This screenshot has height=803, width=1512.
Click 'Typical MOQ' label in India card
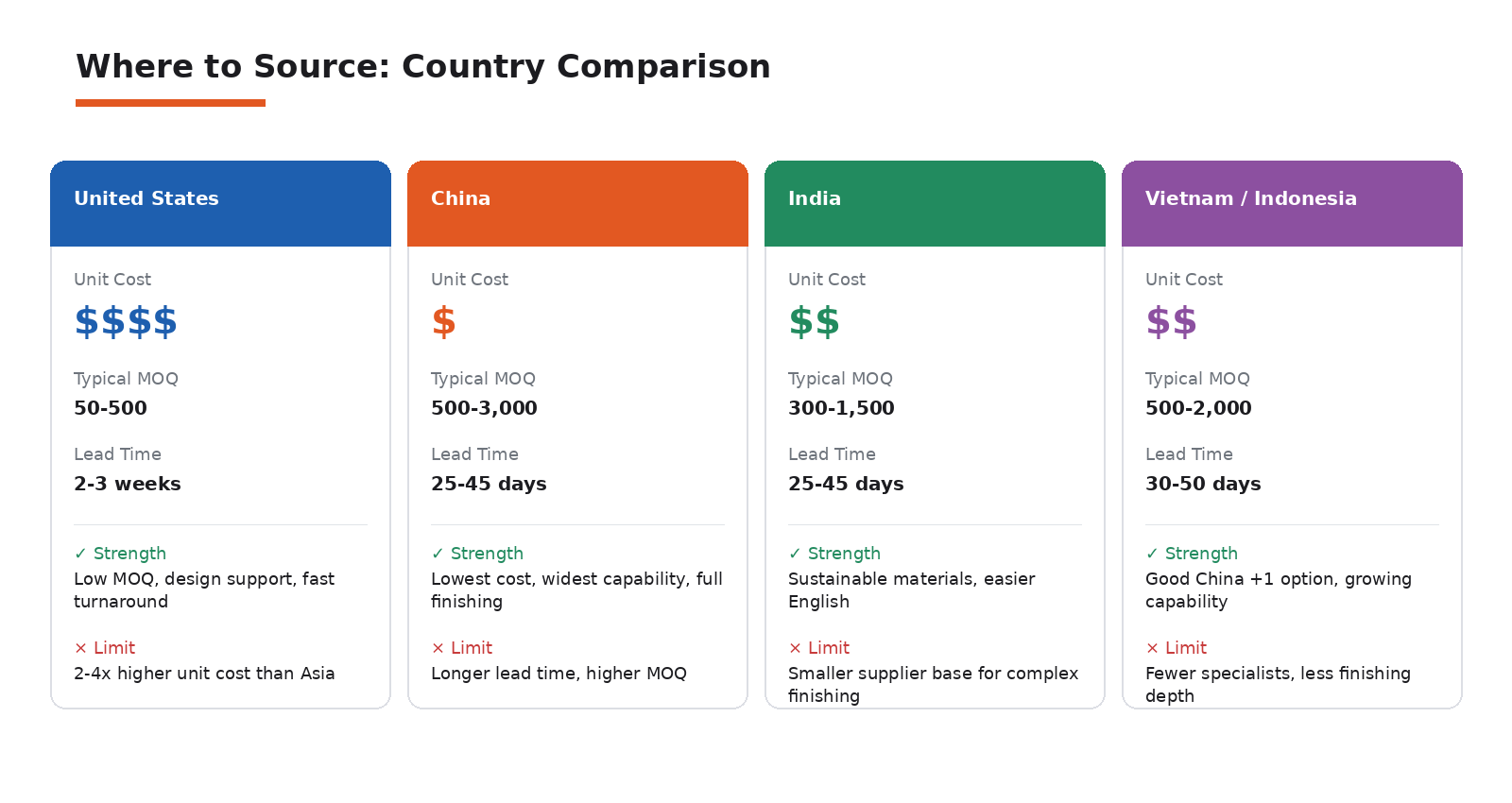click(x=840, y=379)
